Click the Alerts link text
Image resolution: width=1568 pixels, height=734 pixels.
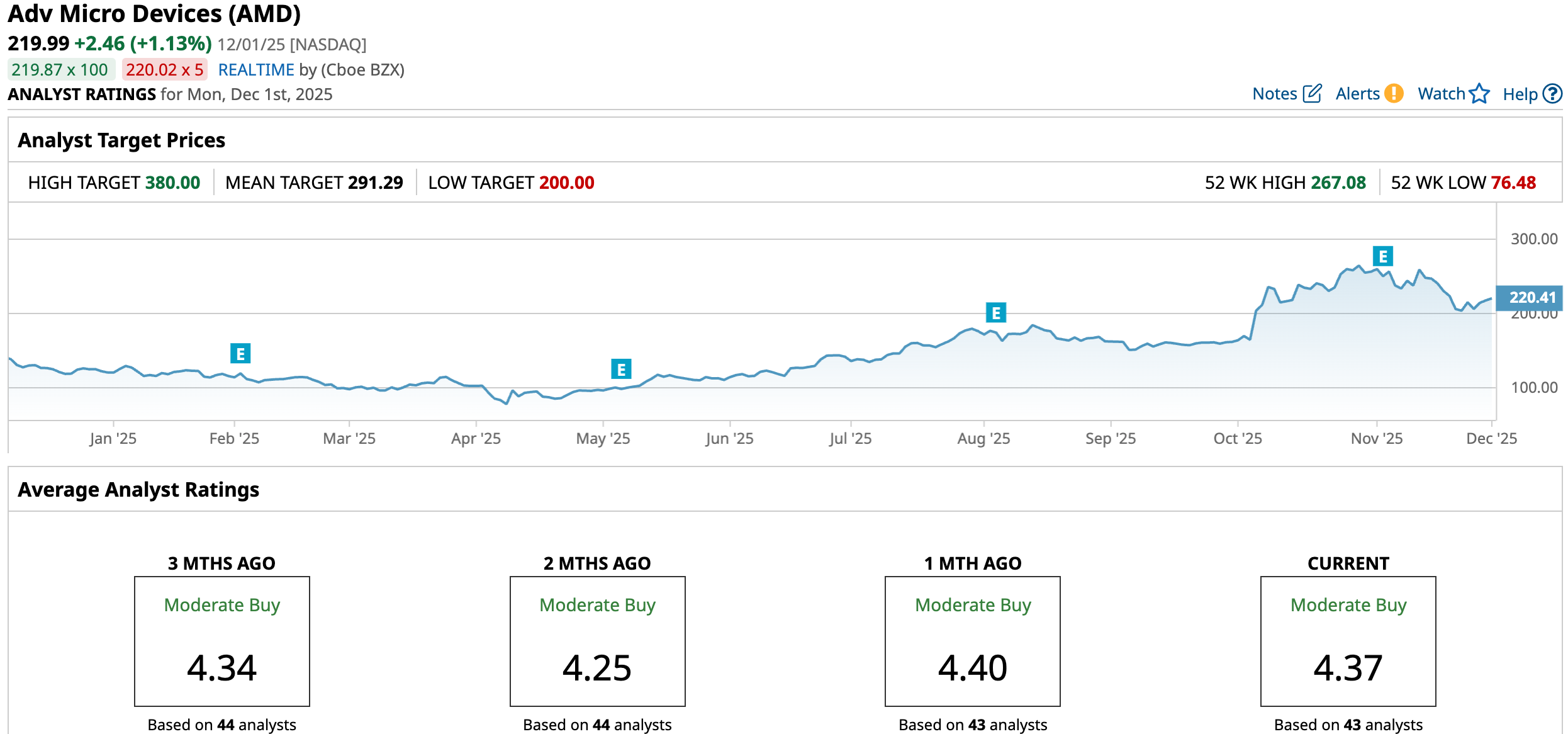tap(1357, 94)
